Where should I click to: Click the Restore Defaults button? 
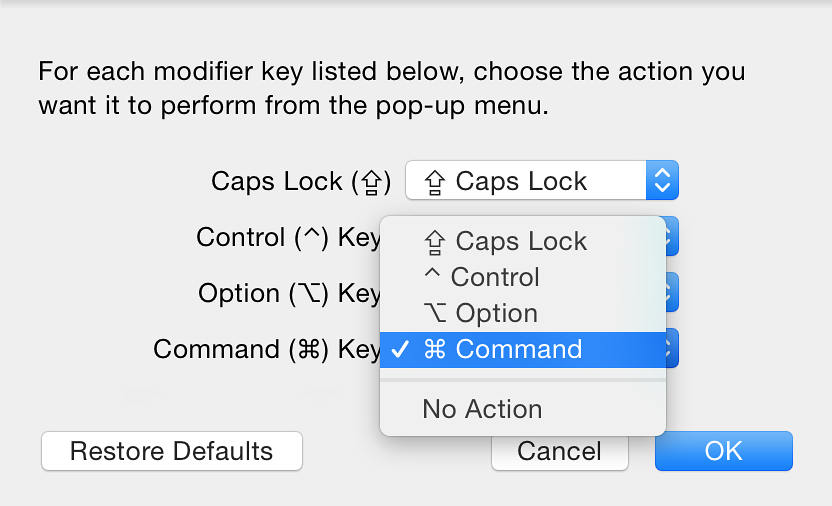tap(172, 451)
